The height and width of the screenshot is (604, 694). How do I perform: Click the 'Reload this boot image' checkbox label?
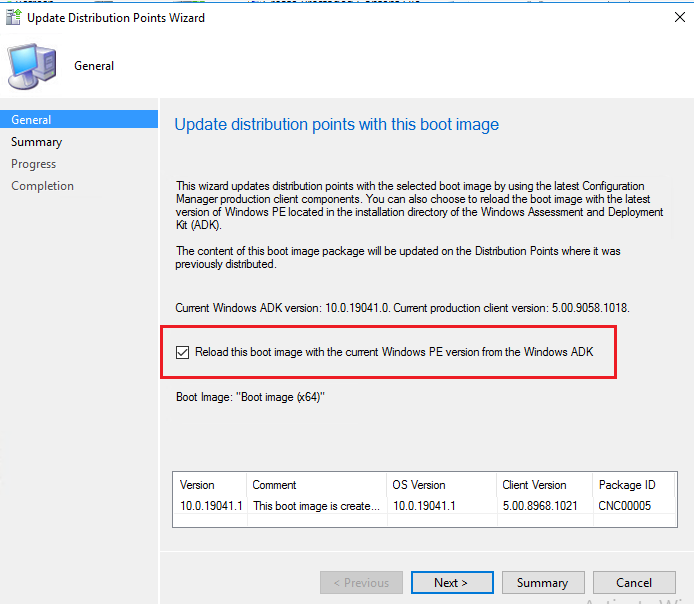(x=394, y=352)
